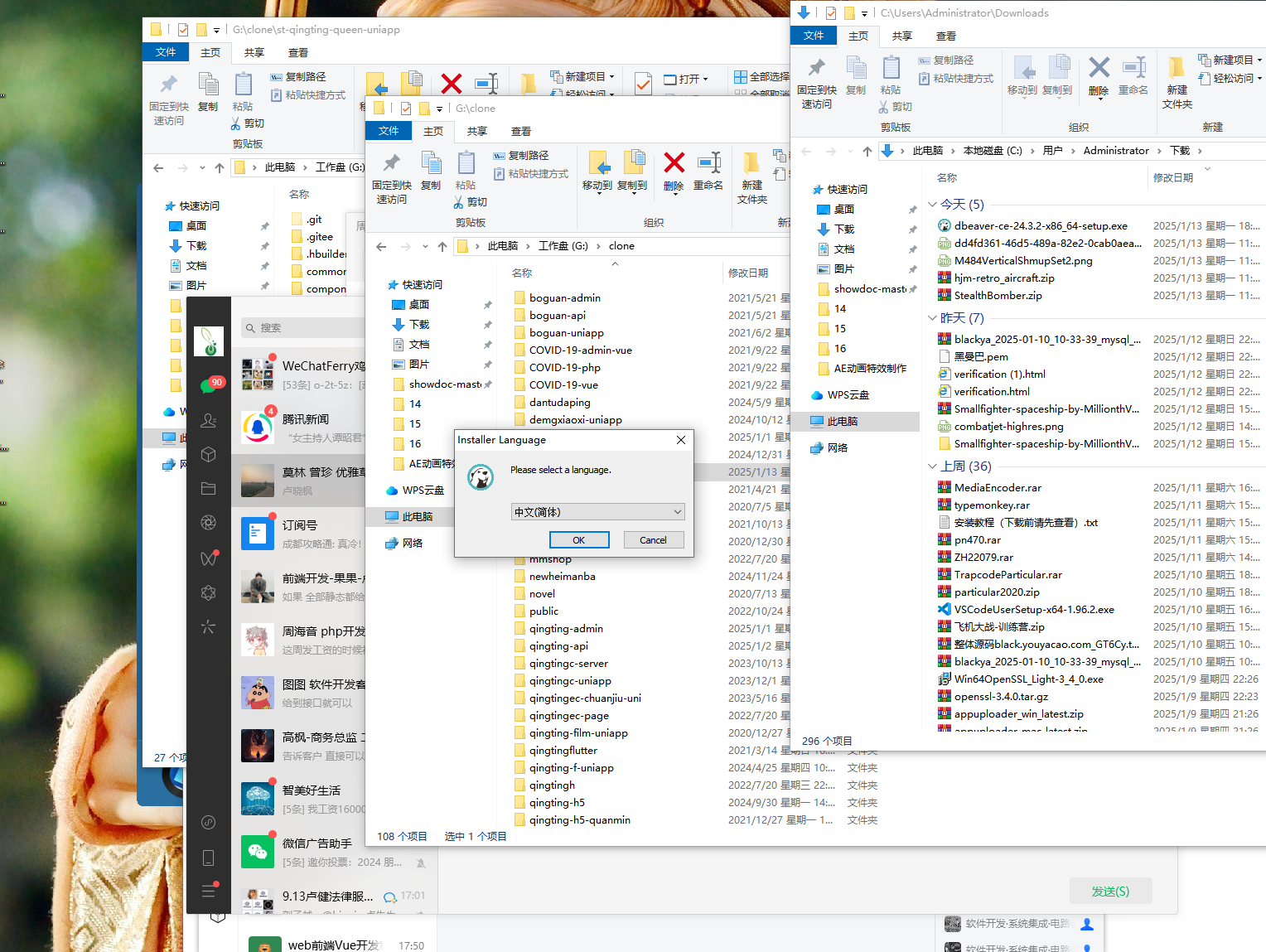Click the Up arrow in the Downloads window navigation bar
This screenshot has height=952, width=1266.
pos(867,151)
